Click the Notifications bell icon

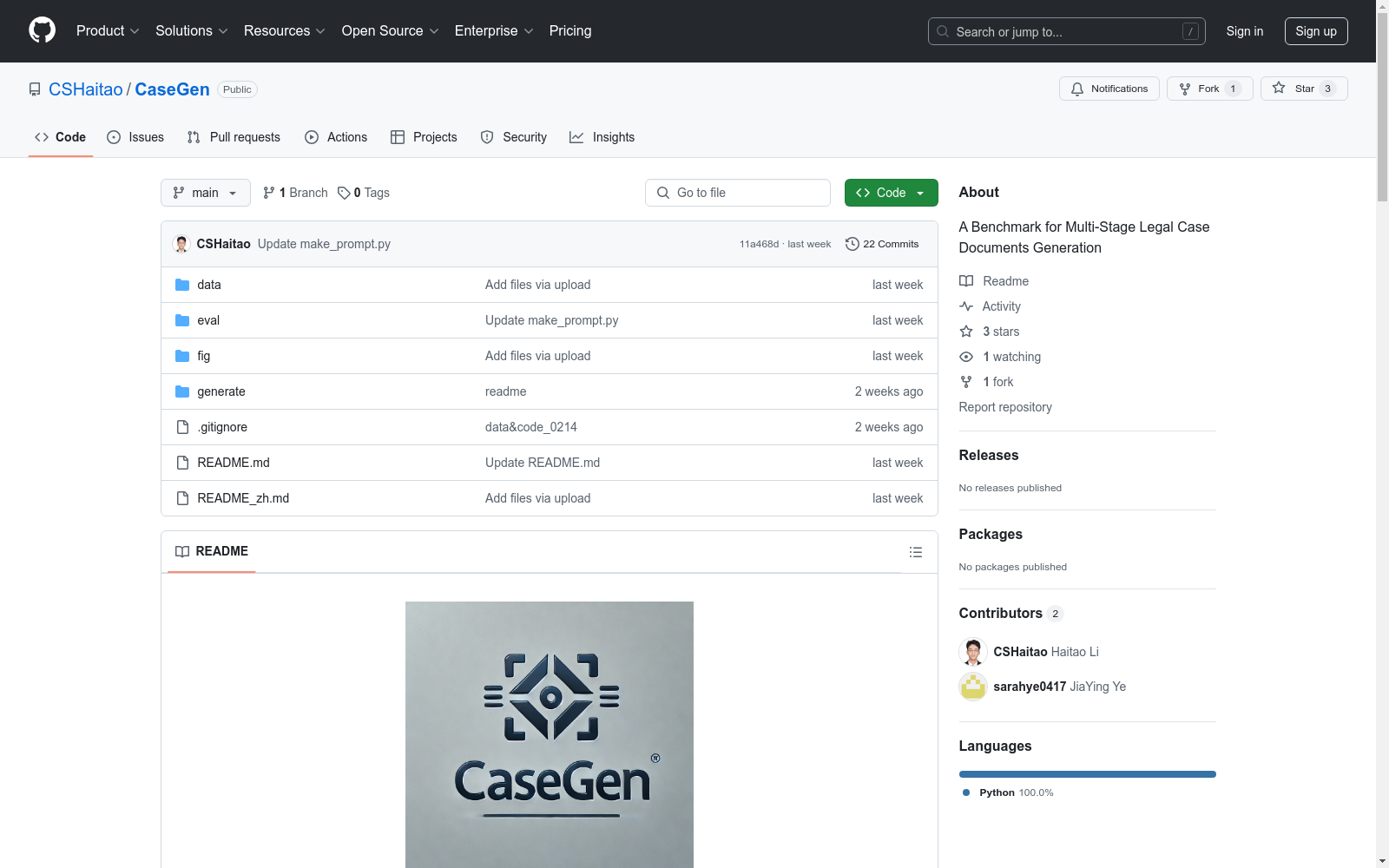[1077, 89]
